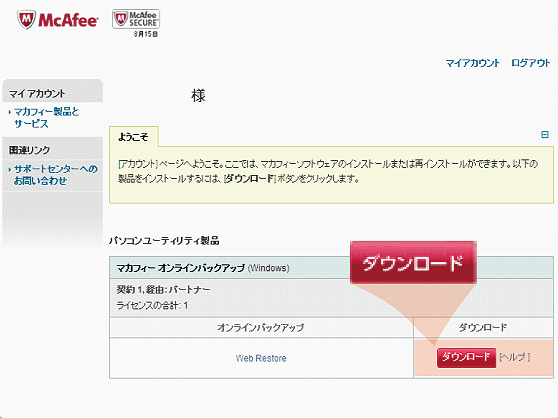Viewport: 558px width, 418px height.
Task: Select the ようこそ tab
Action: tap(133, 136)
